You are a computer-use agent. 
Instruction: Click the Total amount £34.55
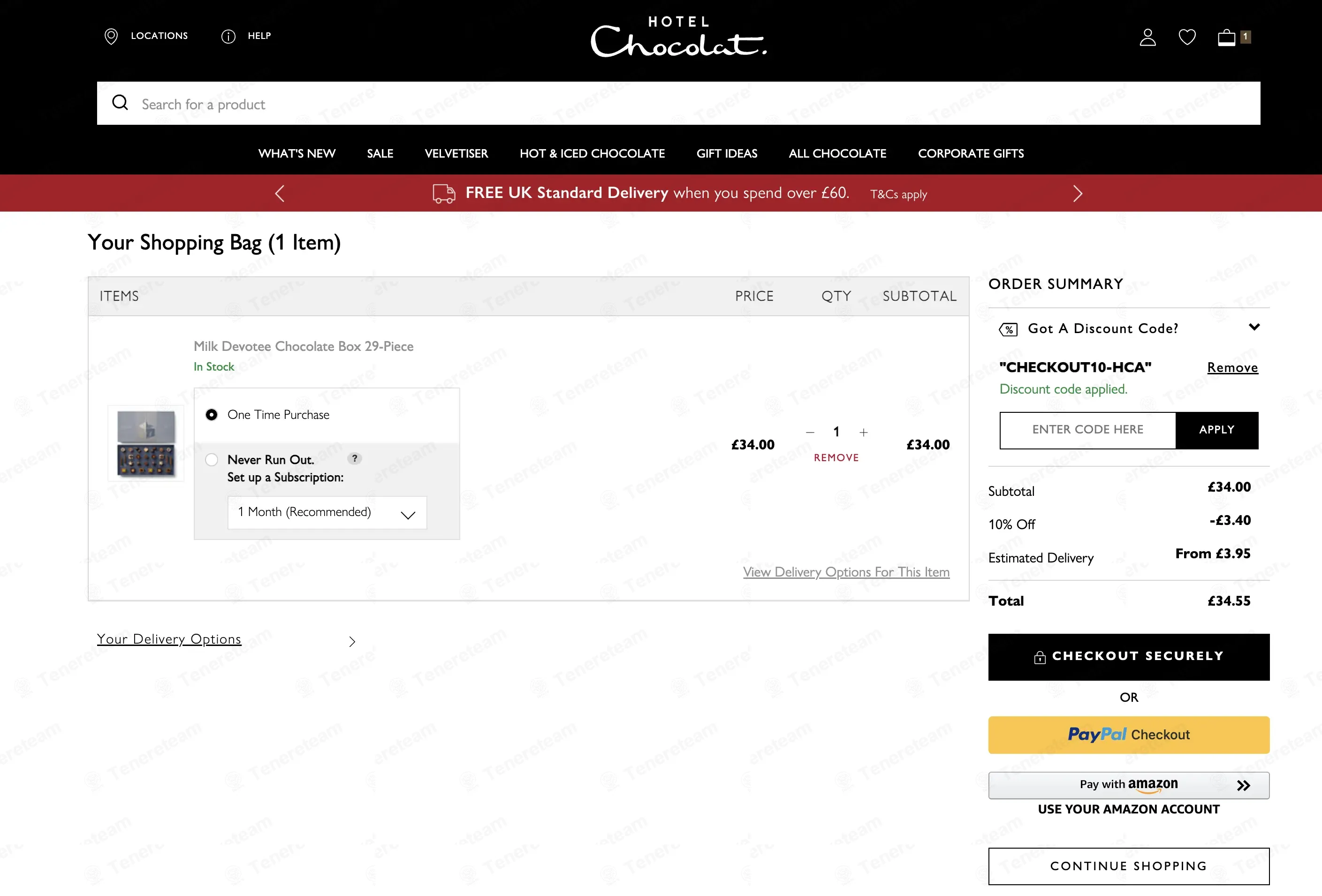tap(1229, 601)
